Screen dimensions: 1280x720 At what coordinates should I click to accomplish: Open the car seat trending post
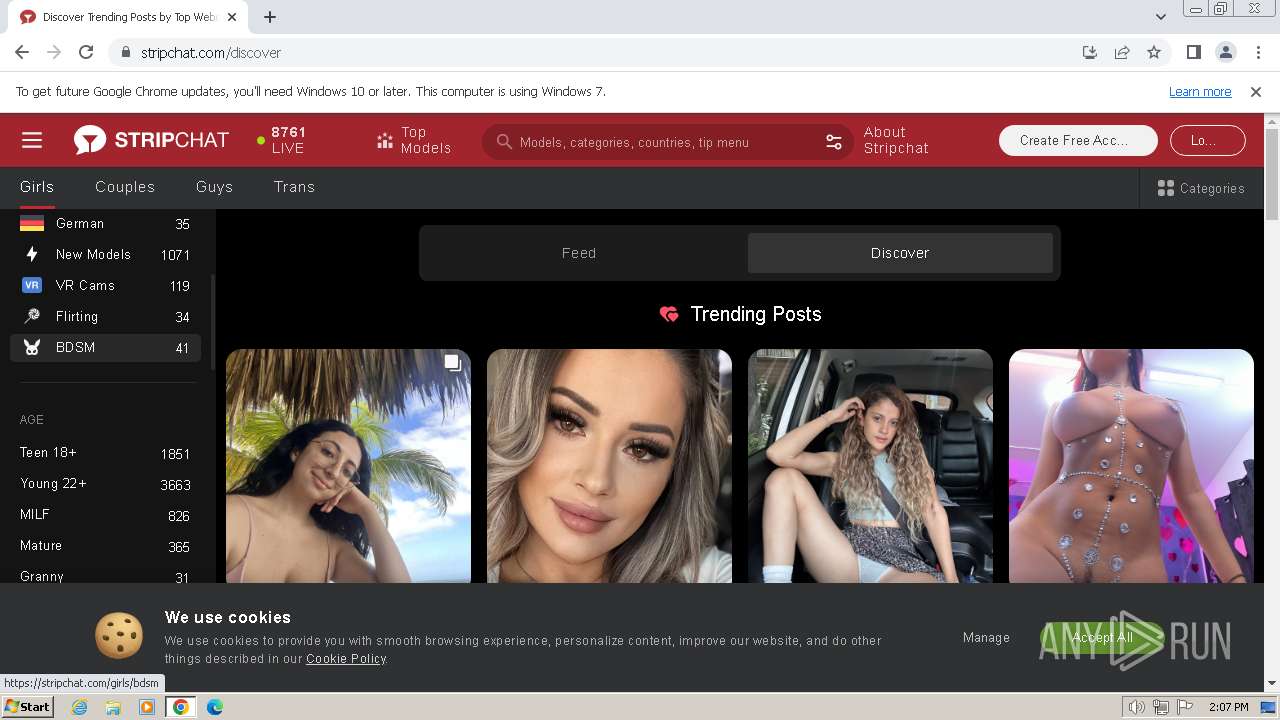(870, 466)
